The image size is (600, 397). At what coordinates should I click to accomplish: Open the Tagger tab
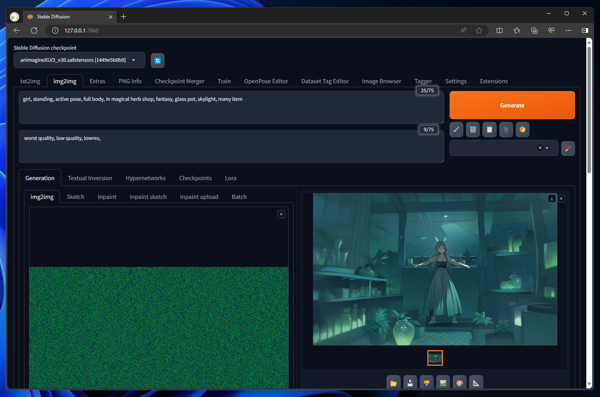[x=423, y=81]
